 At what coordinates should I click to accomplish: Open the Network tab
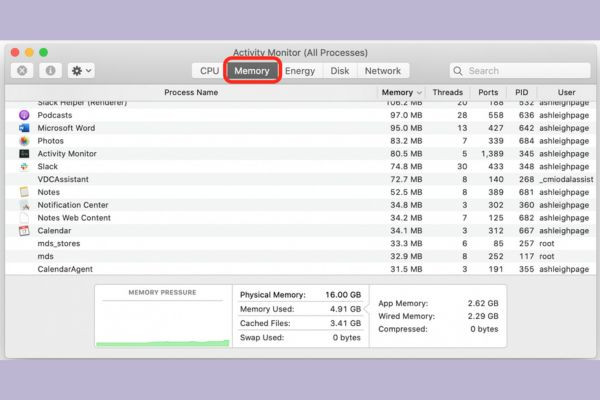383,71
